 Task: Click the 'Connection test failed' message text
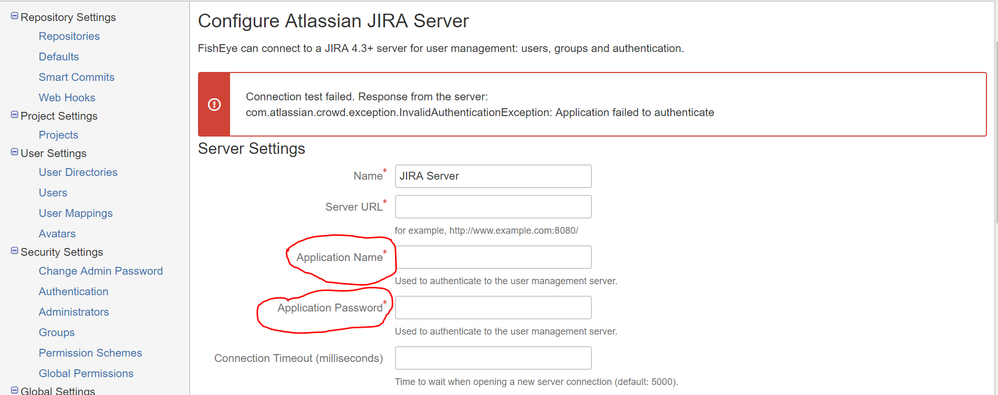[x=367, y=97]
